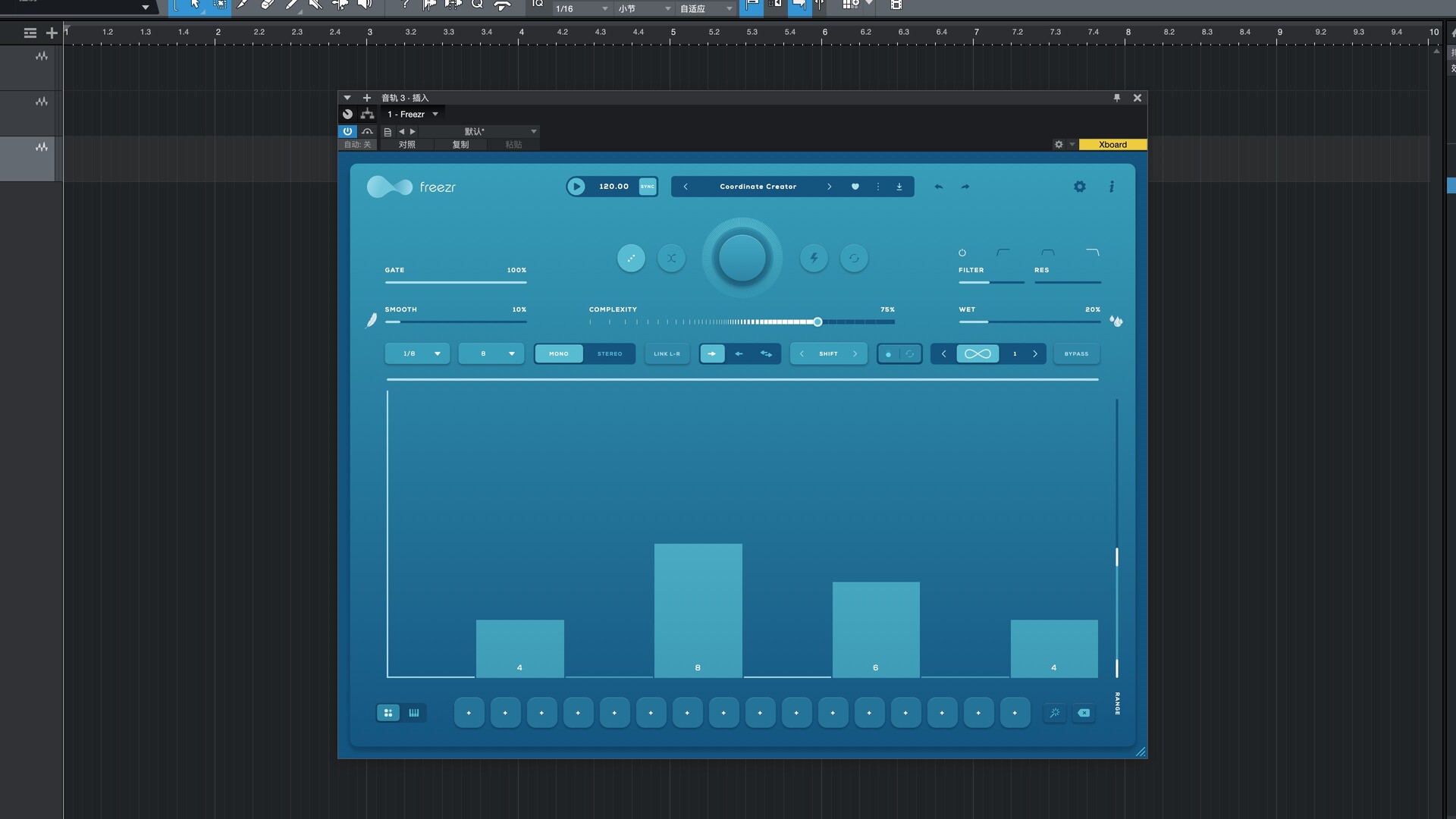Select STEREO mode
1456x819 pixels.
pyautogui.click(x=610, y=353)
